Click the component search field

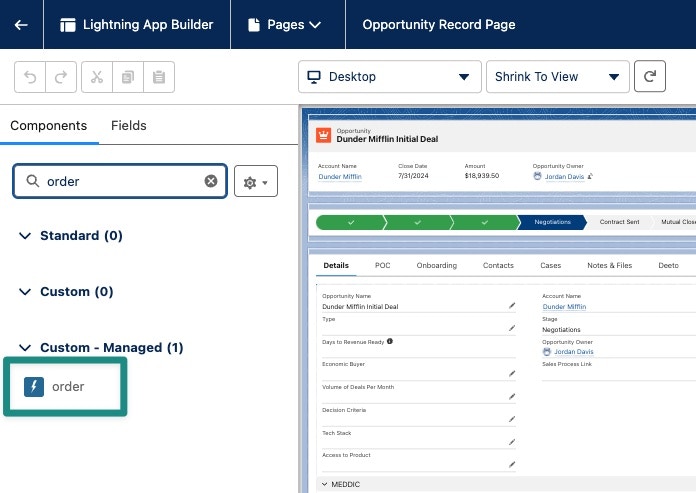[x=120, y=181]
